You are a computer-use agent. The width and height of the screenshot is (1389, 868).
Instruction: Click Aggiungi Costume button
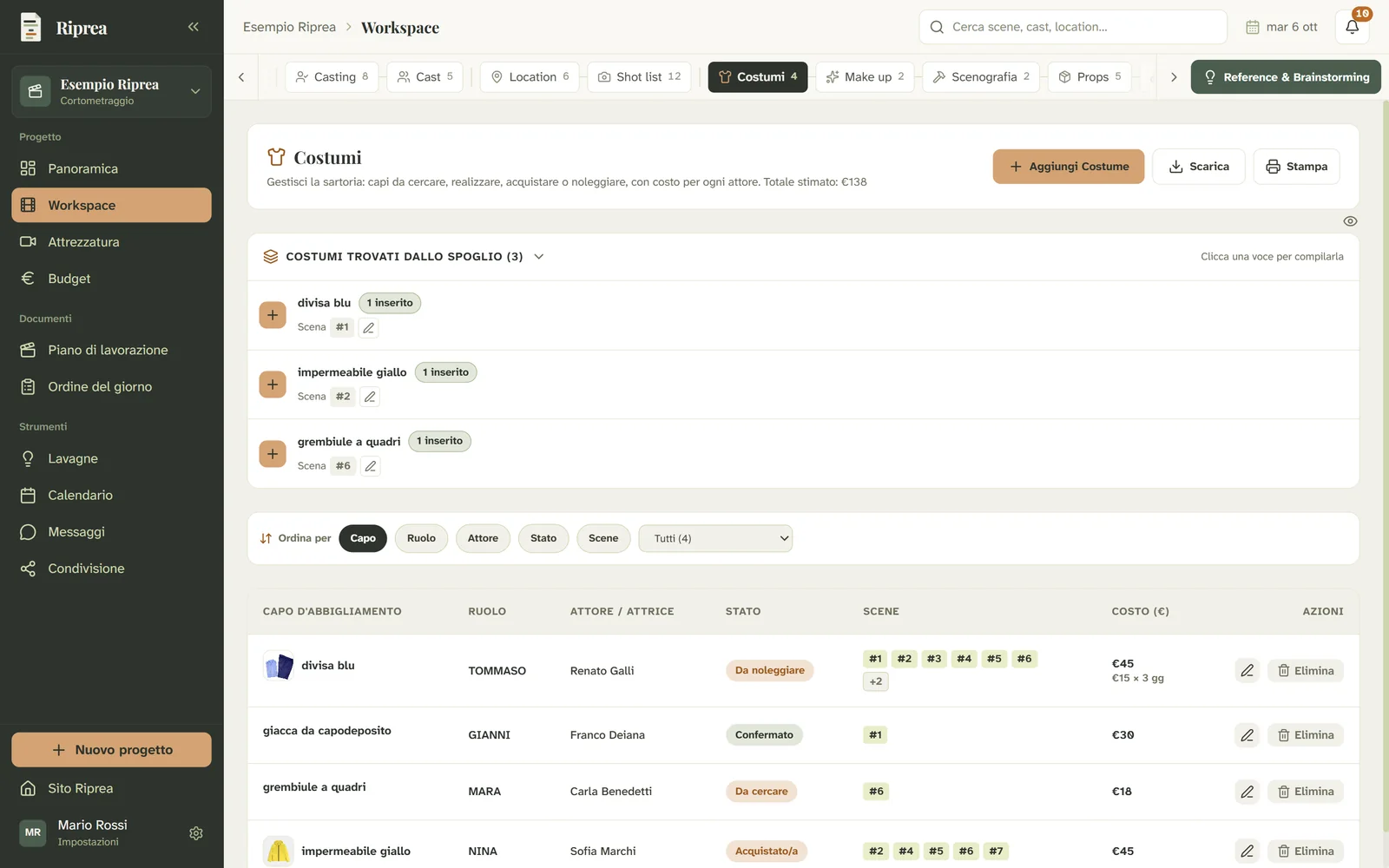click(1069, 167)
